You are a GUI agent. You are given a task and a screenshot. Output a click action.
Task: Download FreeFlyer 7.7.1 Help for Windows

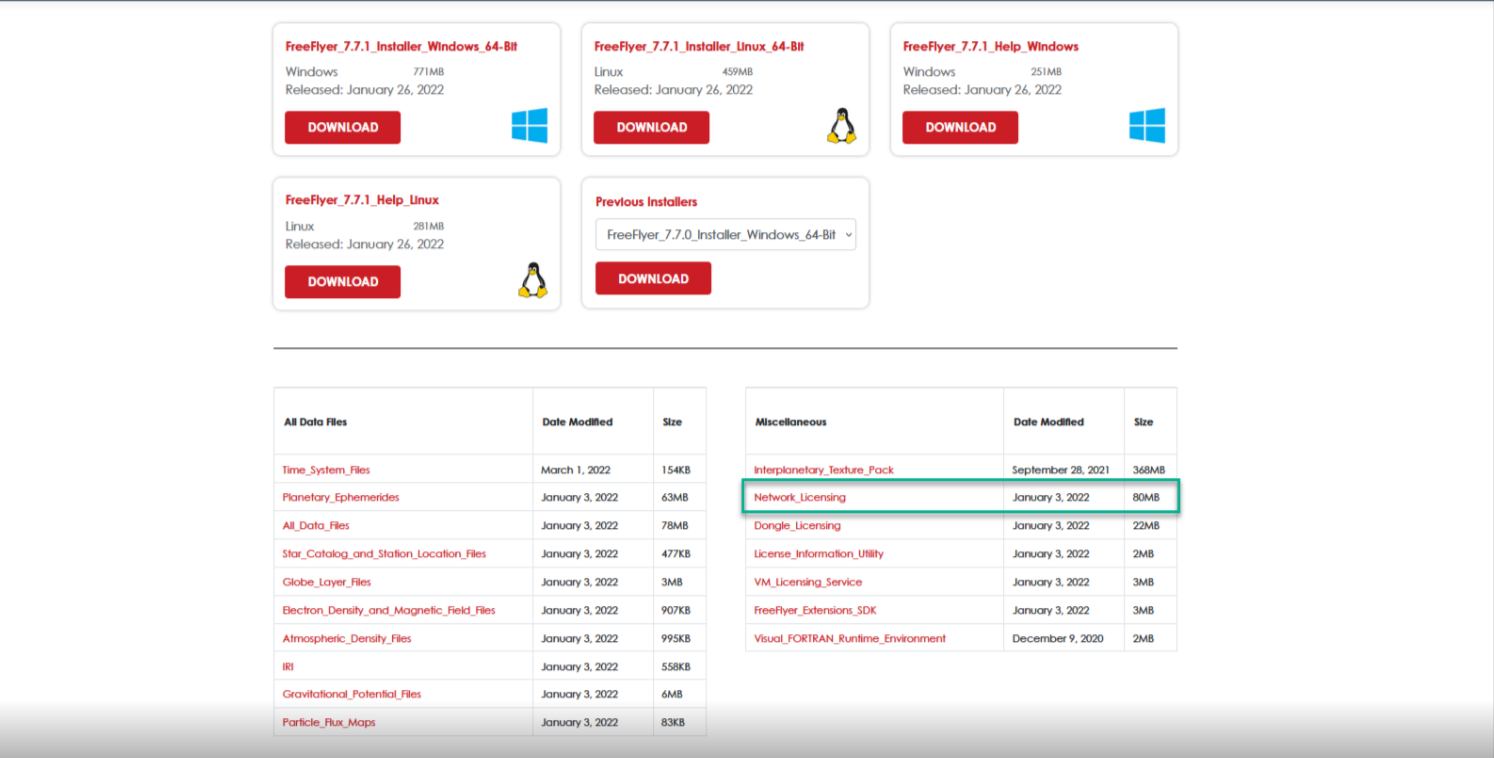[961, 127]
